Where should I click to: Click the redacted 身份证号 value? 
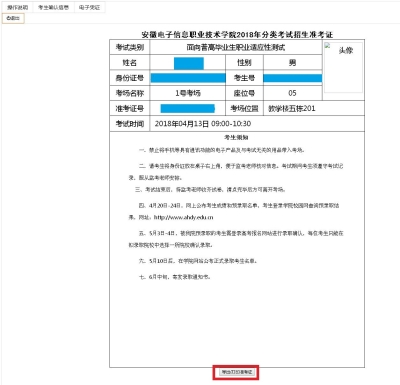(188, 78)
